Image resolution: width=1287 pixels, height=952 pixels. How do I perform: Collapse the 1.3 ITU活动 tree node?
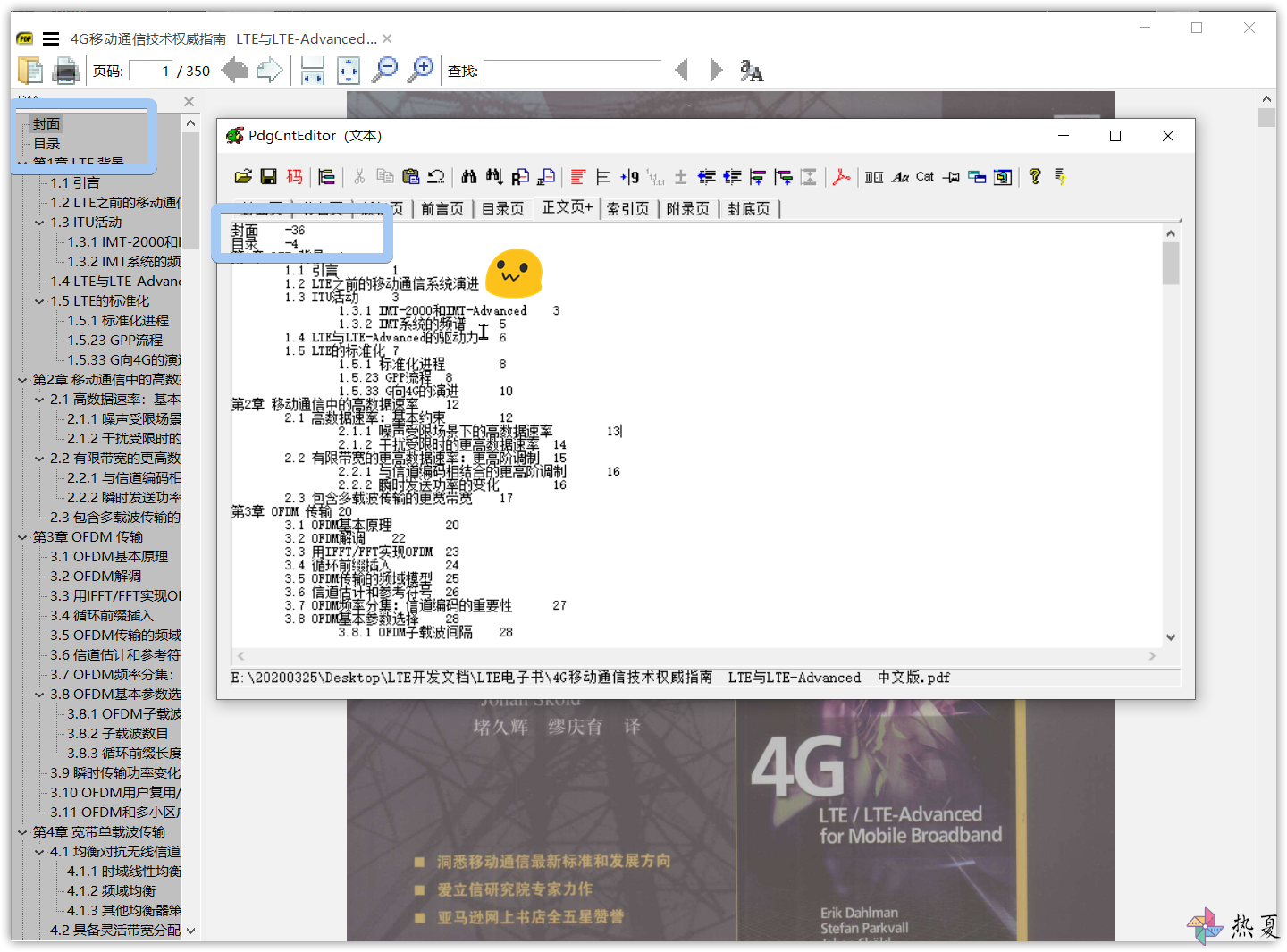pyautogui.click(x=39, y=223)
